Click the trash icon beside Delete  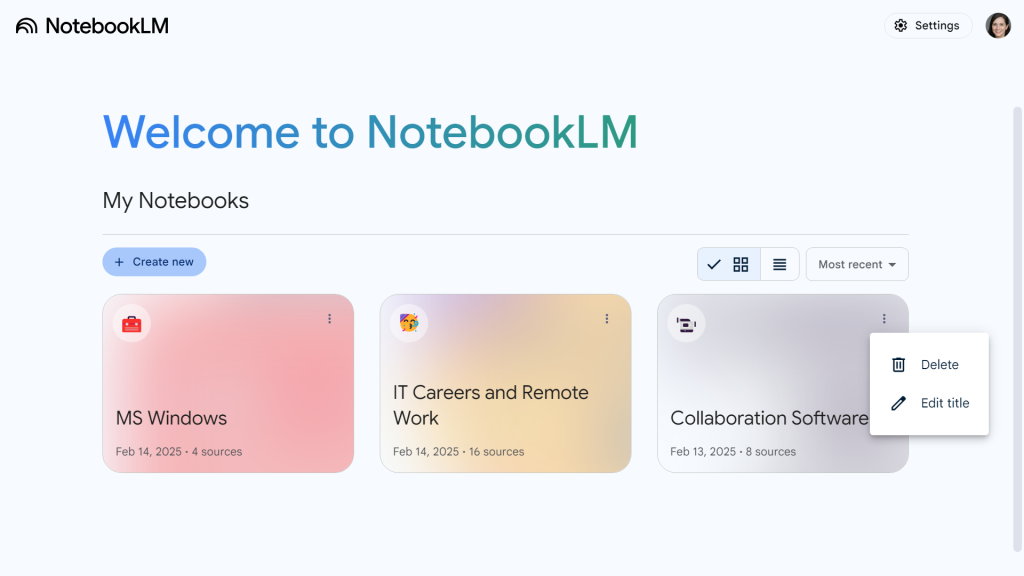point(899,365)
